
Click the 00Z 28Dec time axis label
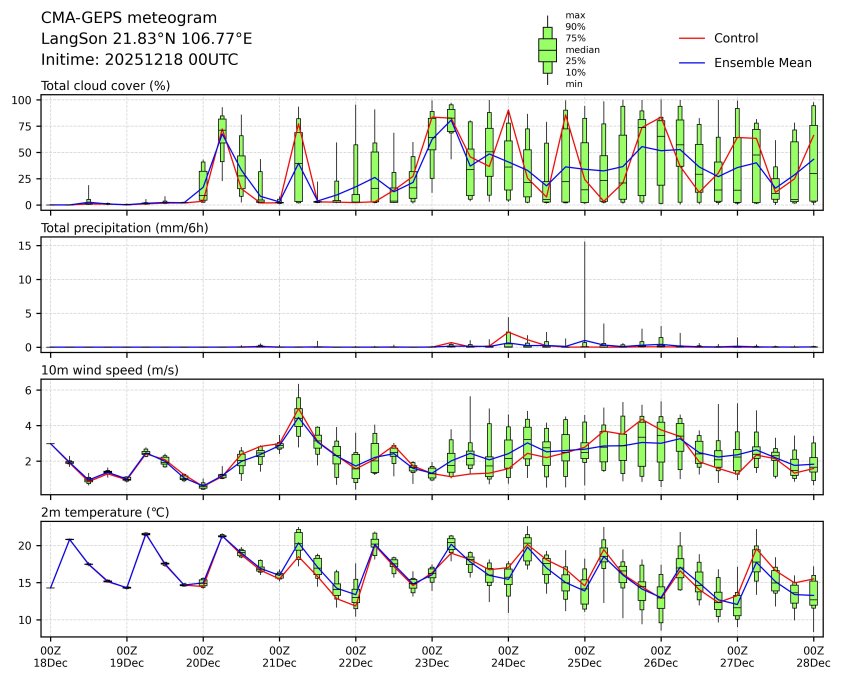pyautogui.click(x=813, y=655)
